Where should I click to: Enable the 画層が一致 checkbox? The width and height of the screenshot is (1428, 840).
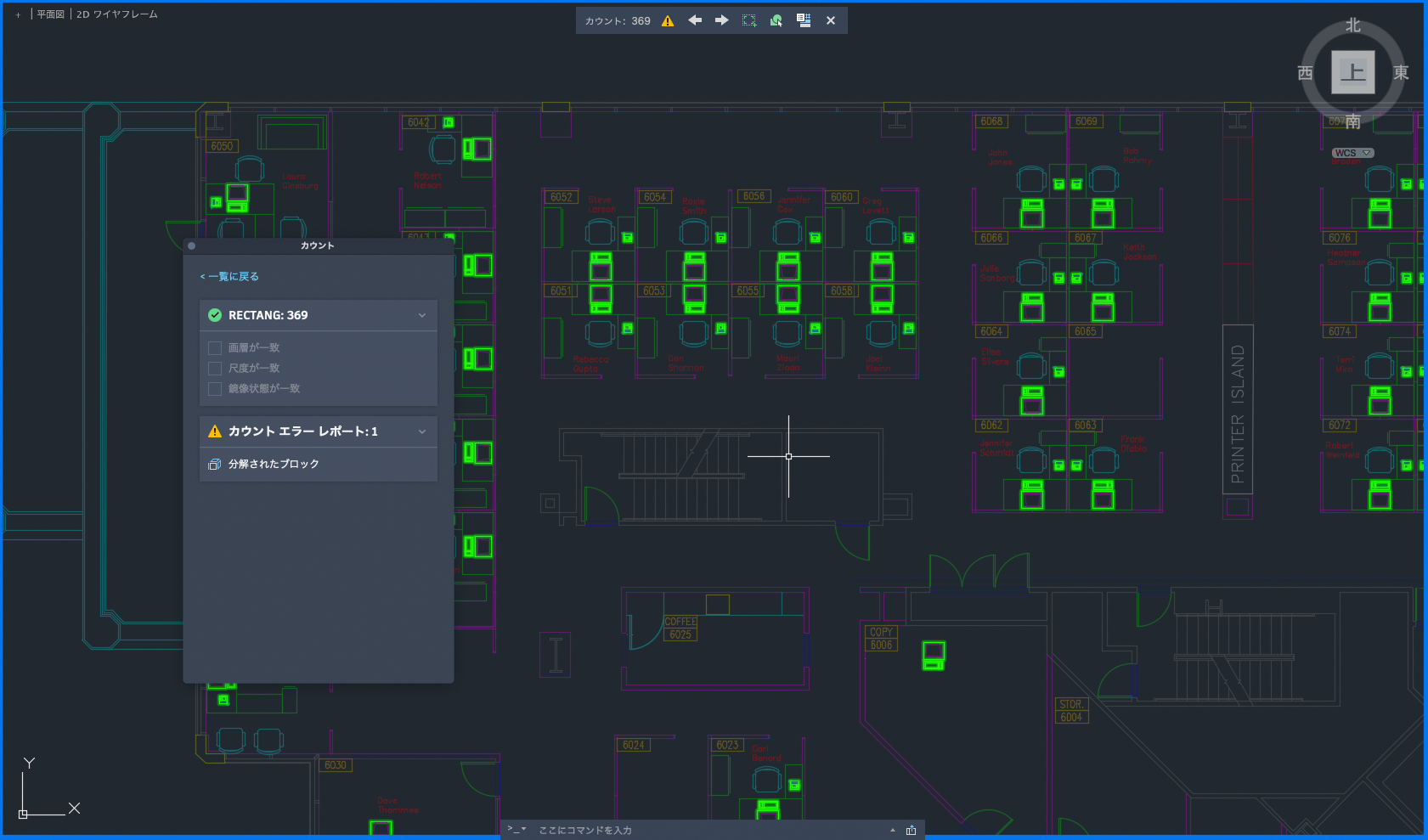(215, 348)
